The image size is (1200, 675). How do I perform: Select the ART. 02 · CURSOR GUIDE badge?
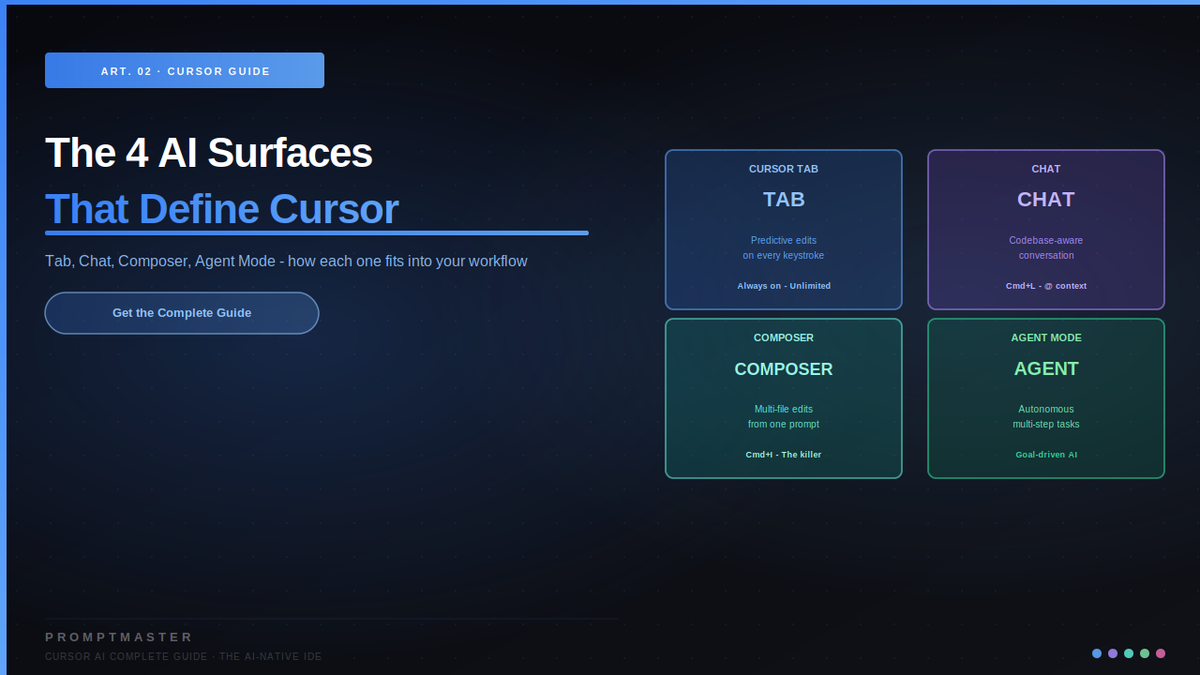point(184,70)
